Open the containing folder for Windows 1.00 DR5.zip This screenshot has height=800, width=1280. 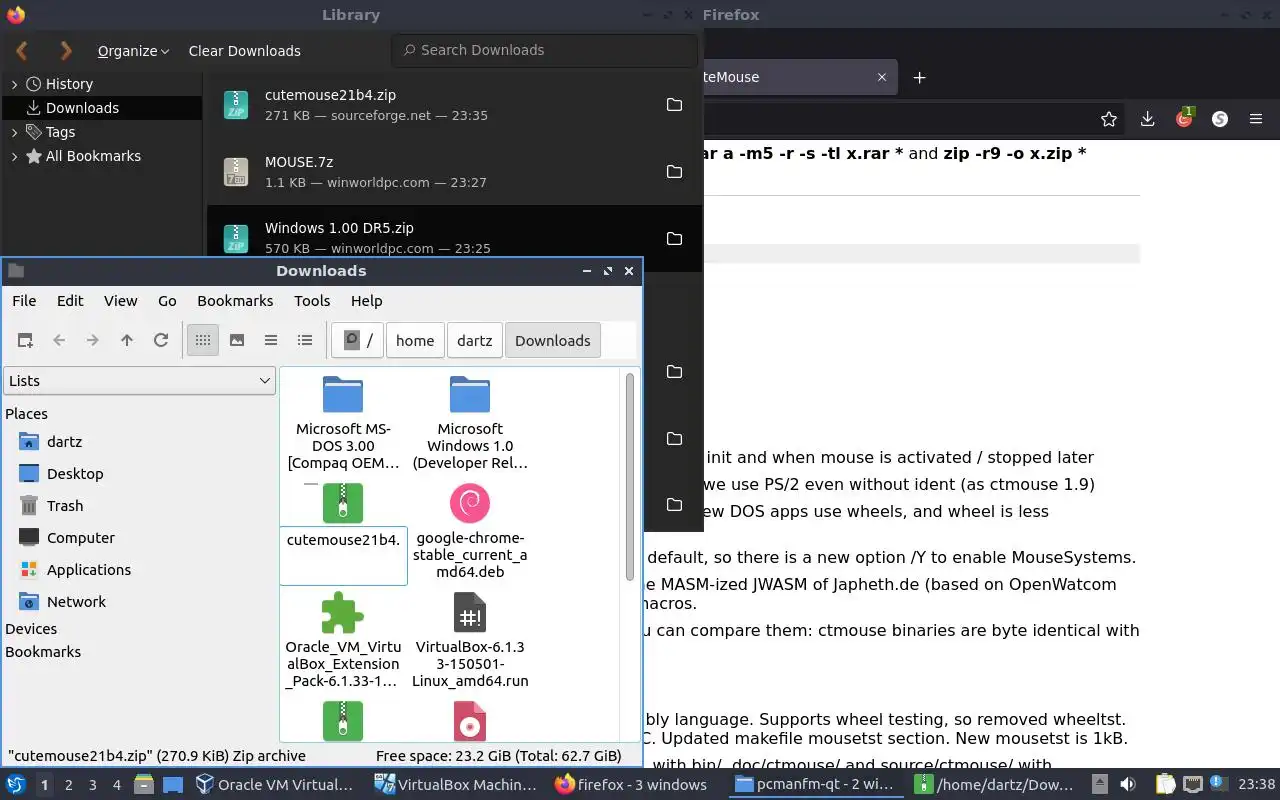click(674, 239)
